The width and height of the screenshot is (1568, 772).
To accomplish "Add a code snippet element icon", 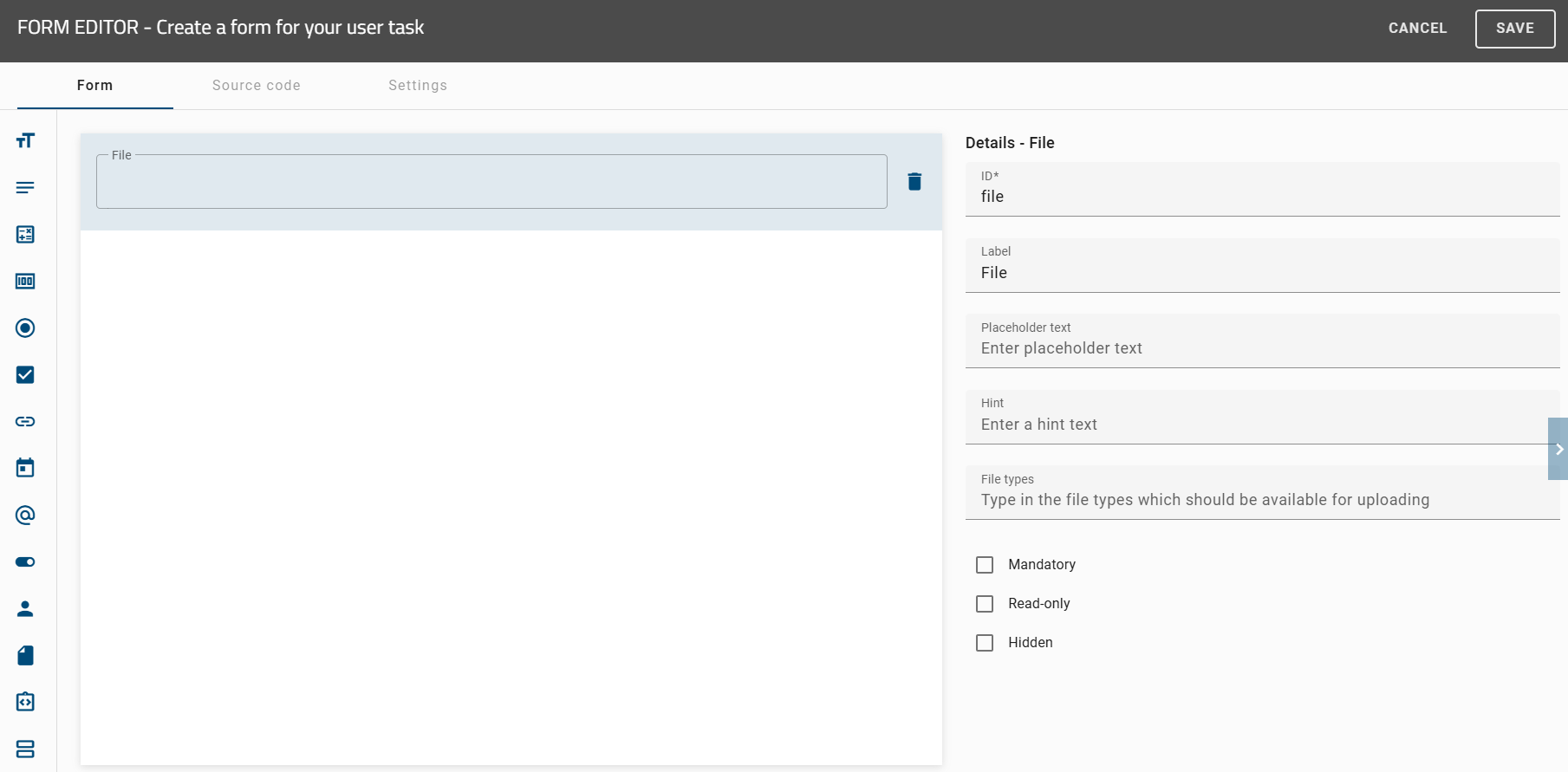I will (25, 702).
